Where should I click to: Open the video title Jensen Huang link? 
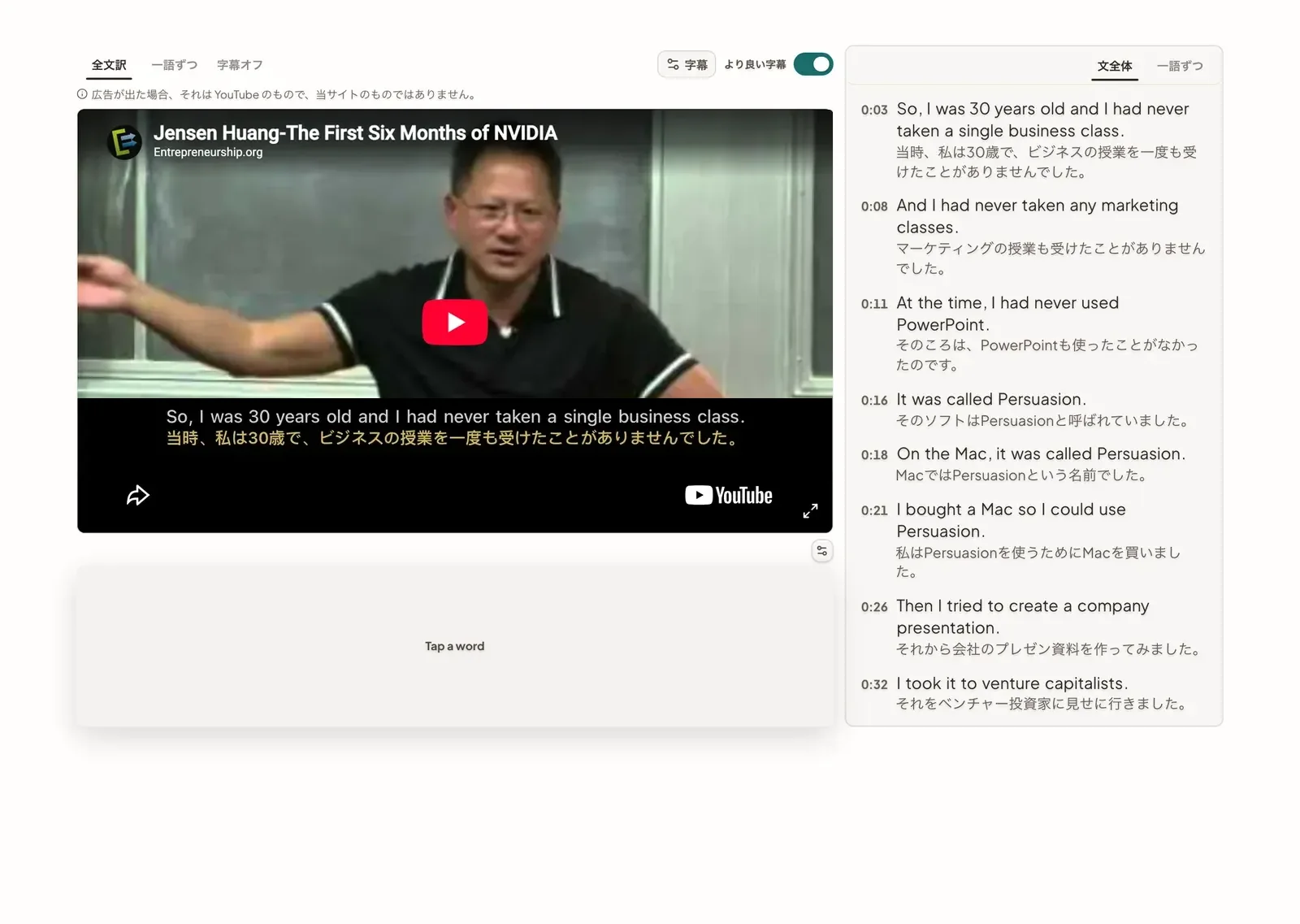tap(355, 132)
